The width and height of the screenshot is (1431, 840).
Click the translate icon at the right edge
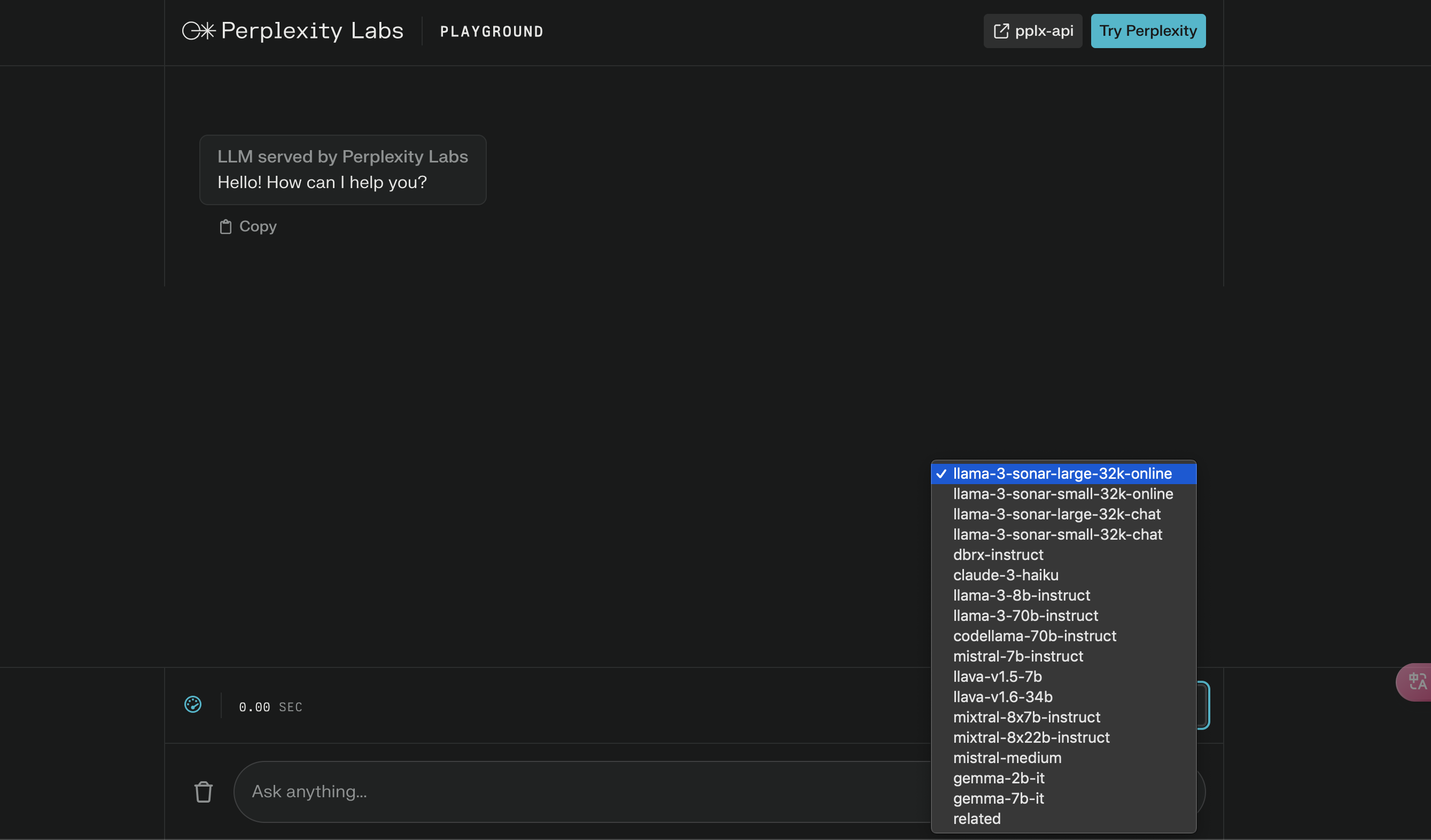(x=1416, y=681)
